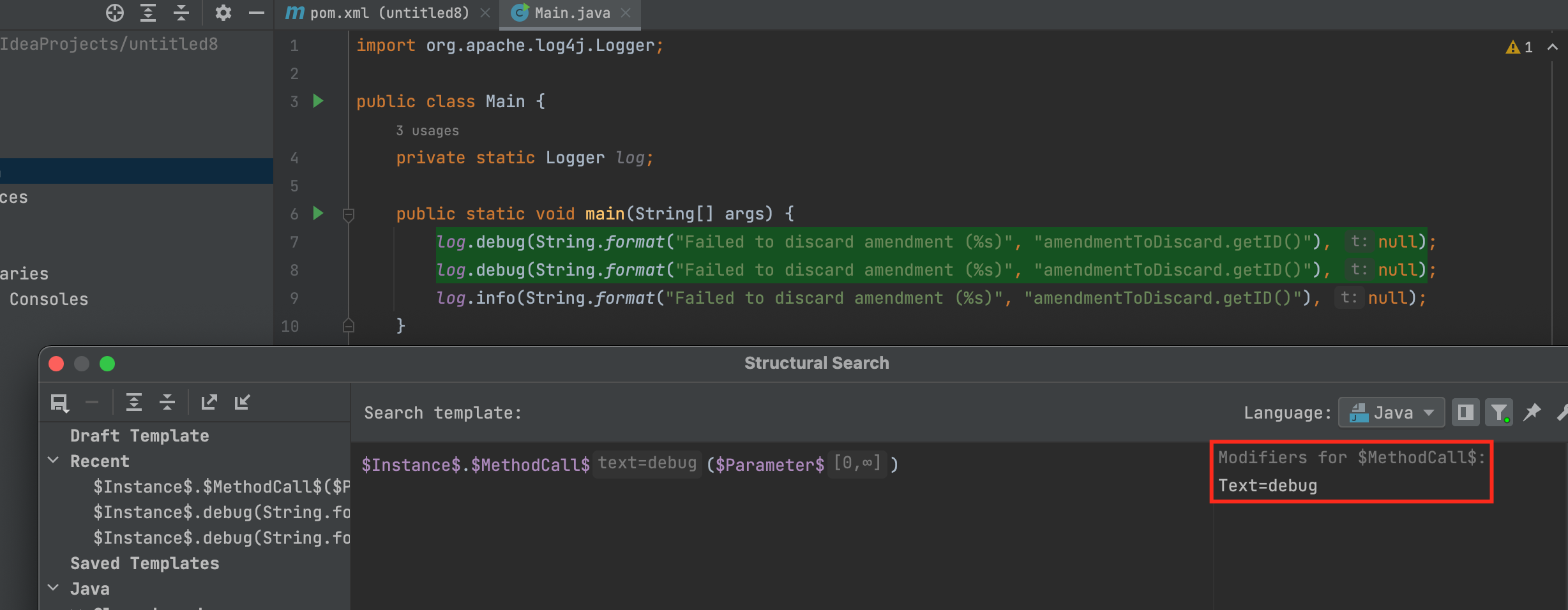Select recent template $Instance$.$MethodCall$($P

coord(222,487)
